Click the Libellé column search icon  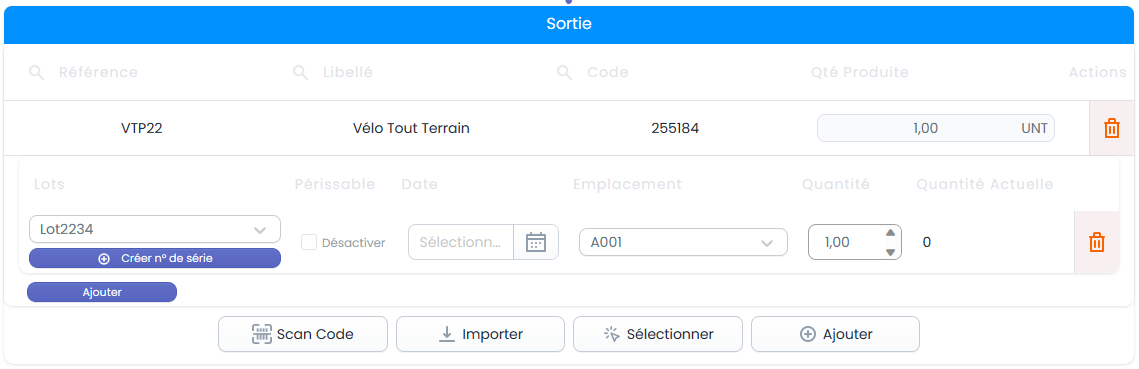click(300, 72)
